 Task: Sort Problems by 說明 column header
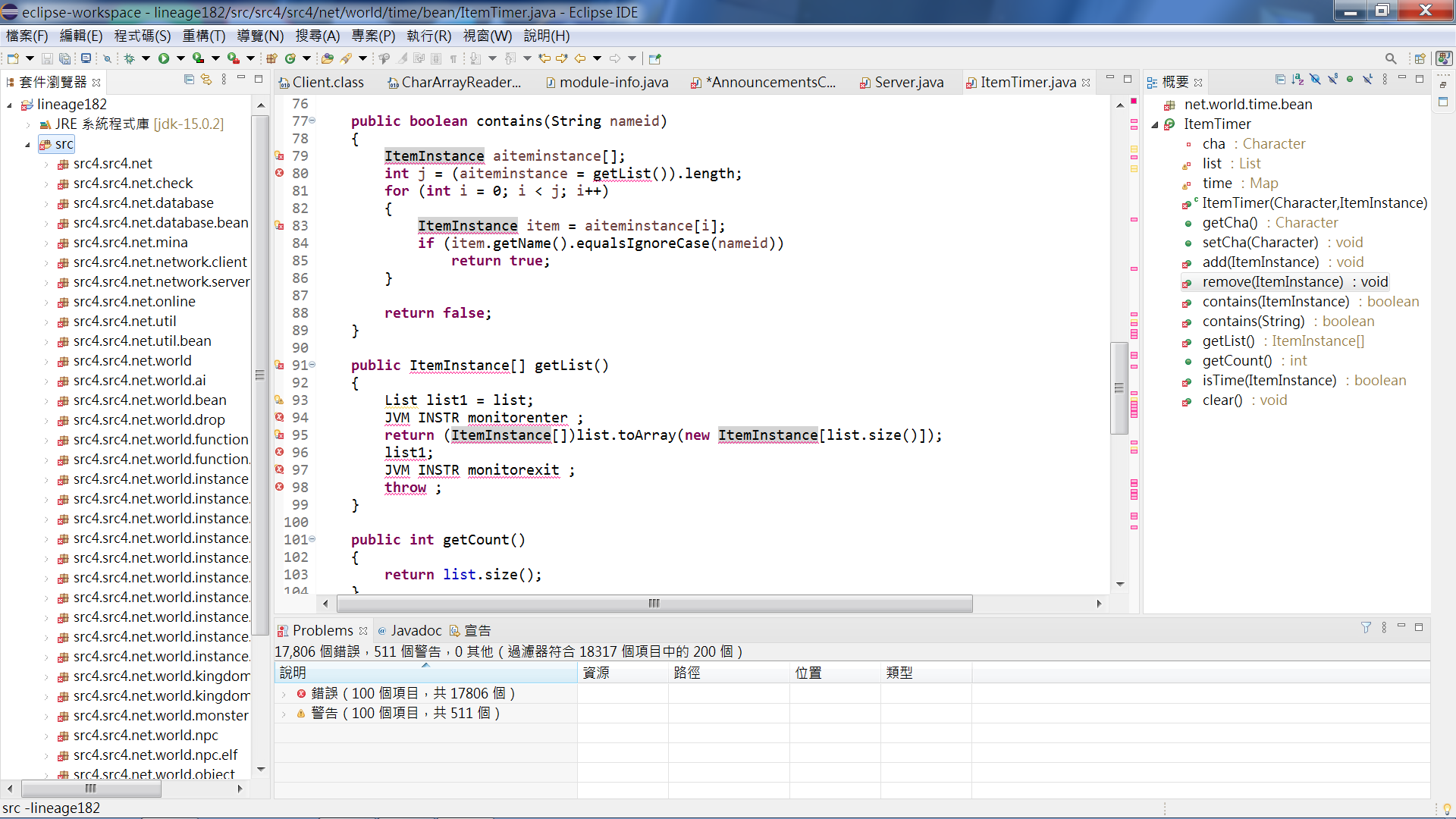(425, 673)
